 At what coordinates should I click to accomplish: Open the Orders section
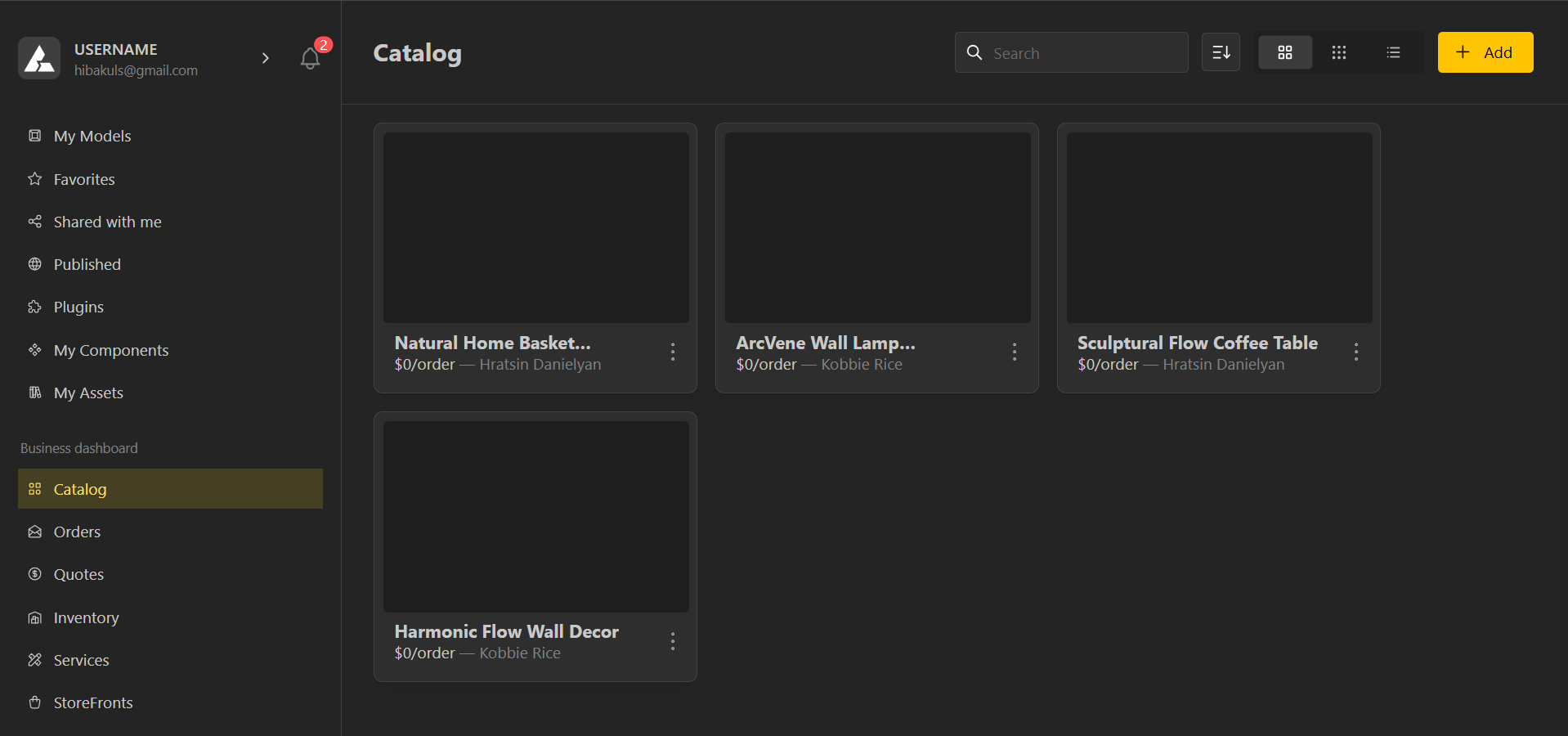click(x=77, y=532)
